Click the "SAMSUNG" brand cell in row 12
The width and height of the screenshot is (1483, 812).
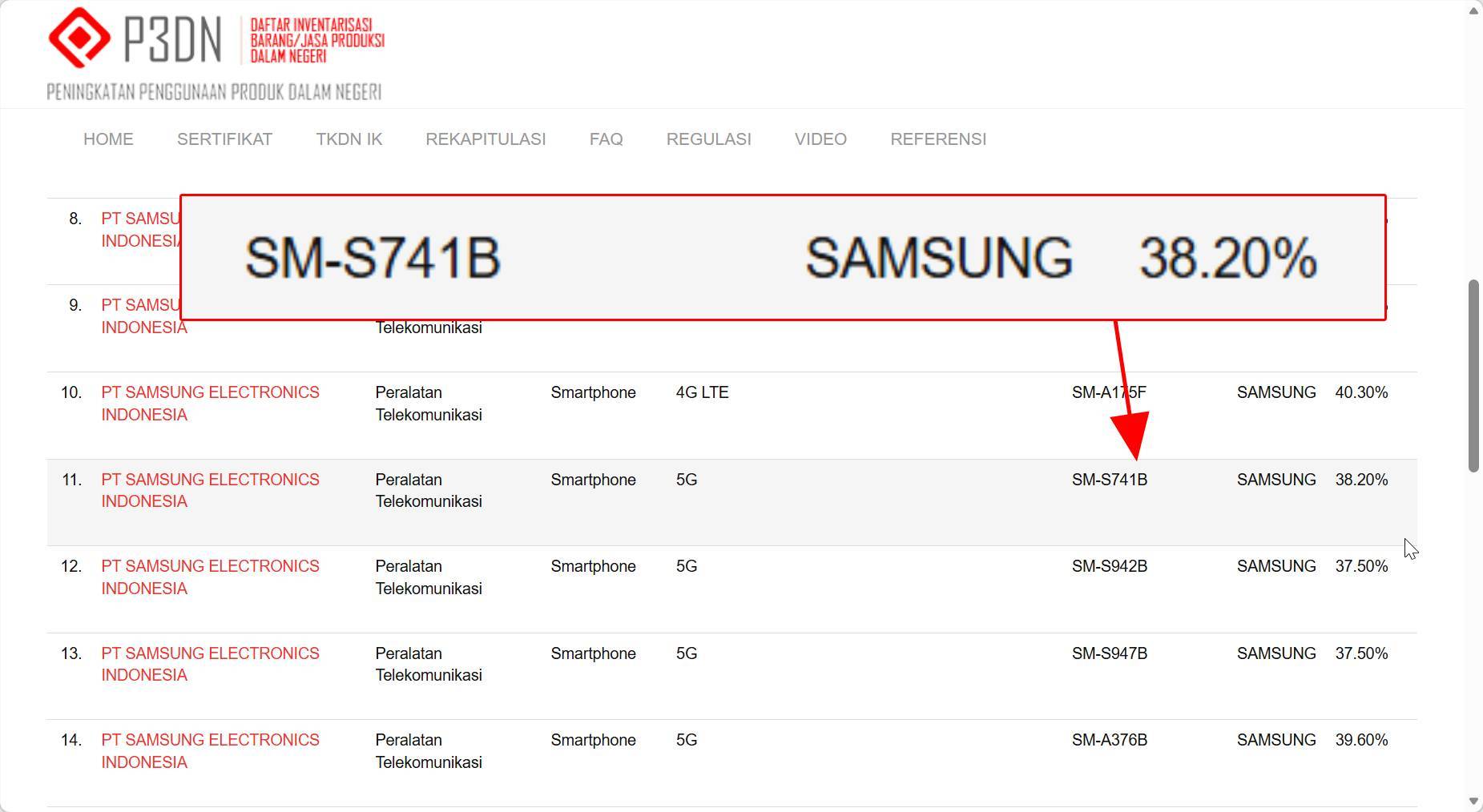[x=1276, y=566]
